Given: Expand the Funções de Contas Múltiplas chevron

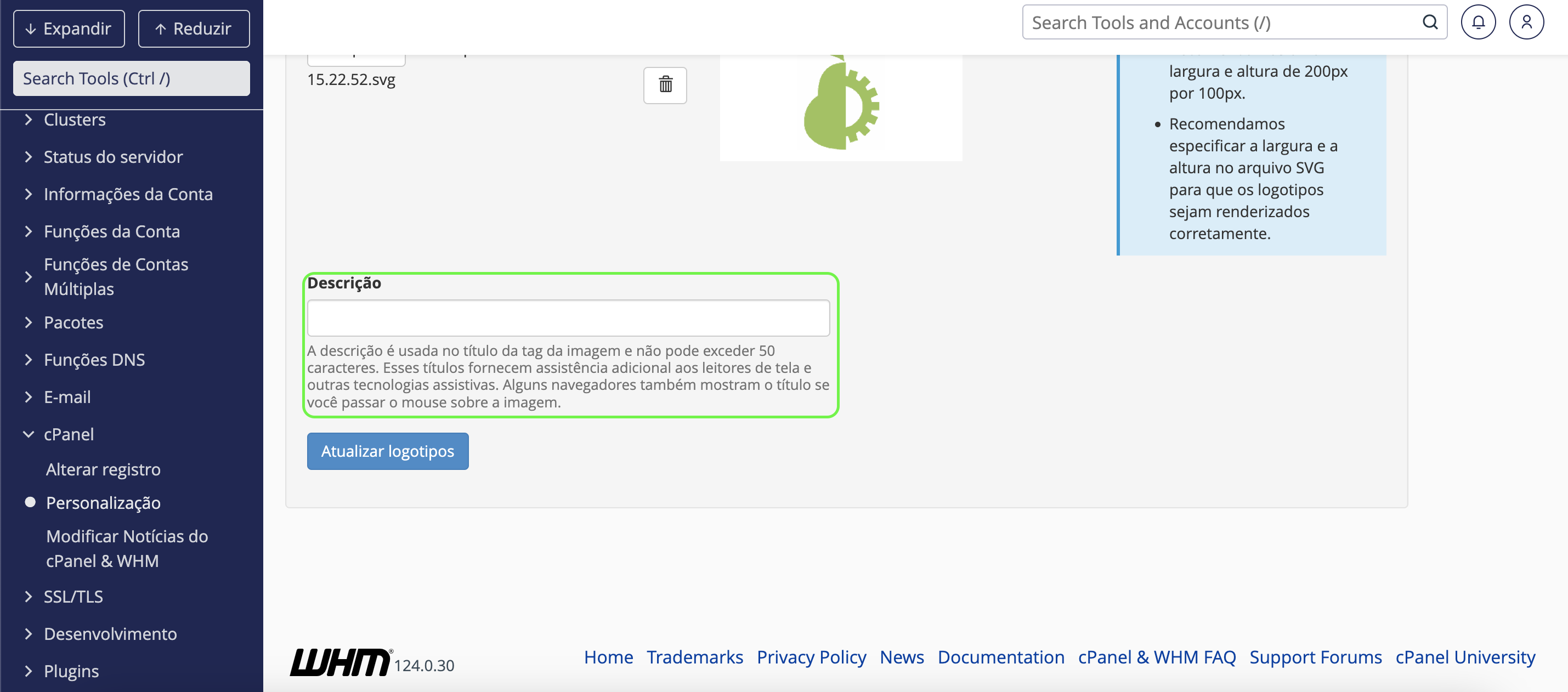Looking at the screenshot, I should (28, 277).
